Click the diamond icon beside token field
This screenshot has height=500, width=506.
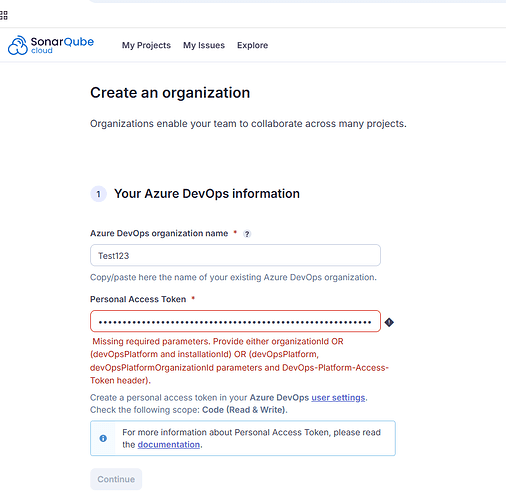[x=389, y=322]
